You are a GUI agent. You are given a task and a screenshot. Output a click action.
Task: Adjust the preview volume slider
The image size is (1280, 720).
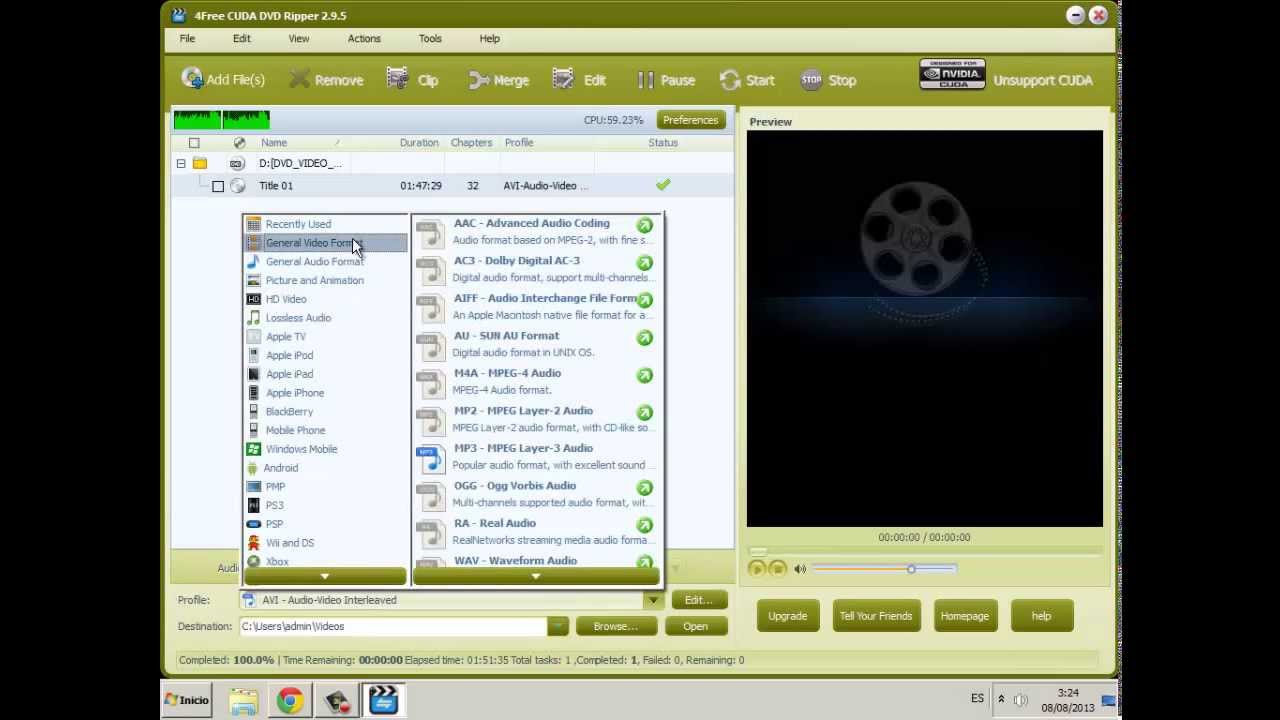tap(884, 569)
